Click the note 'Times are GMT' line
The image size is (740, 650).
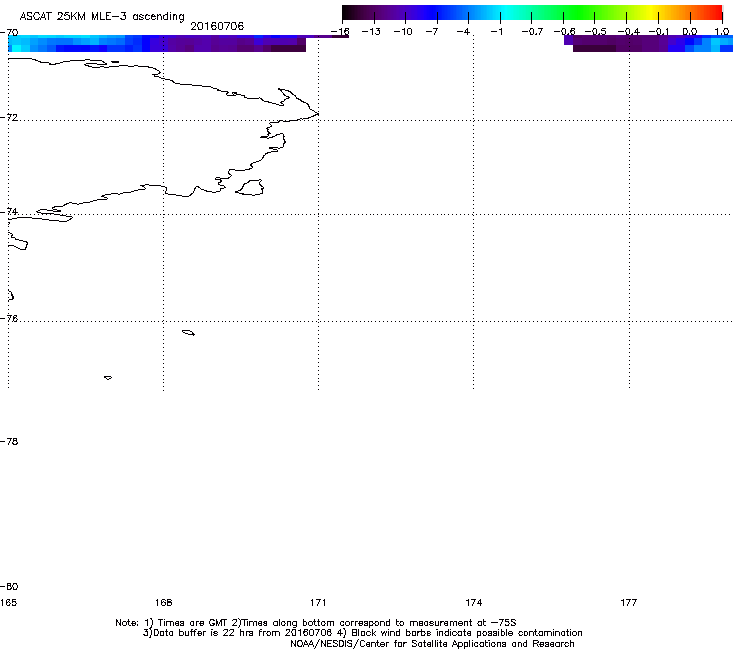pos(316,623)
